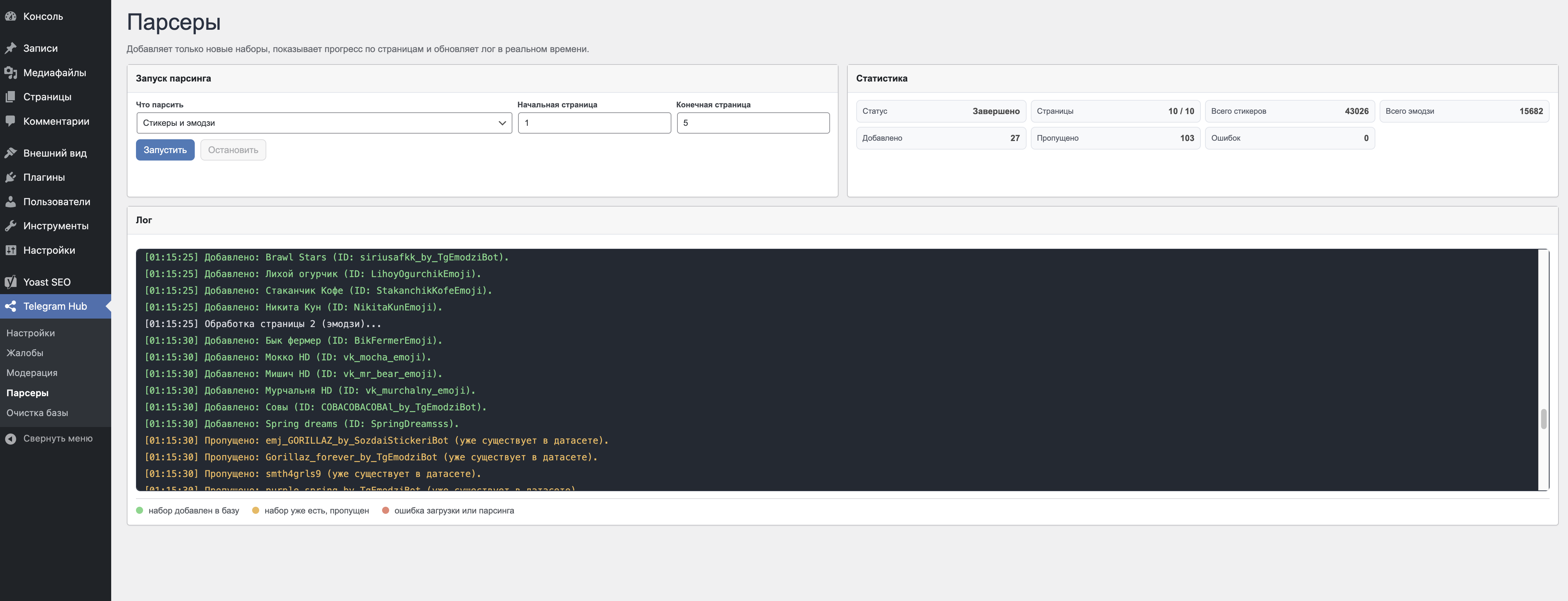This screenshot has width=1568, height=601.
Task: Open the Инструменты menu item
Action: pos(55,226)
